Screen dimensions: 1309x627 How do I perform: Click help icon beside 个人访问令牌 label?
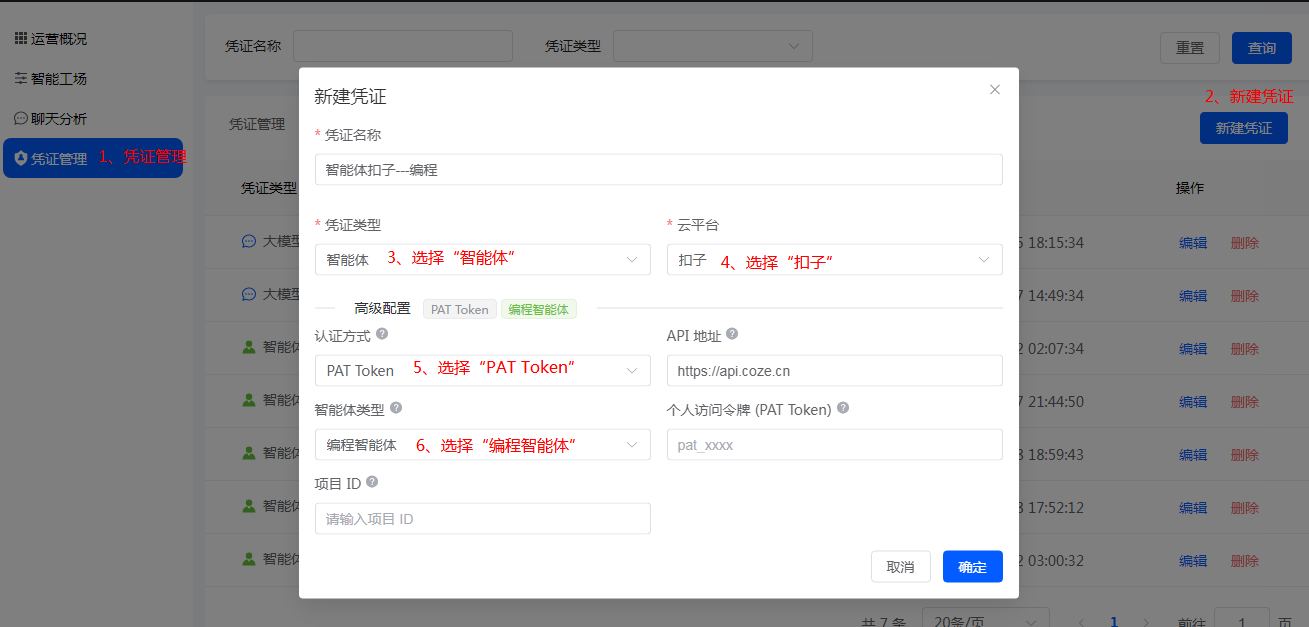coord(843,409)
